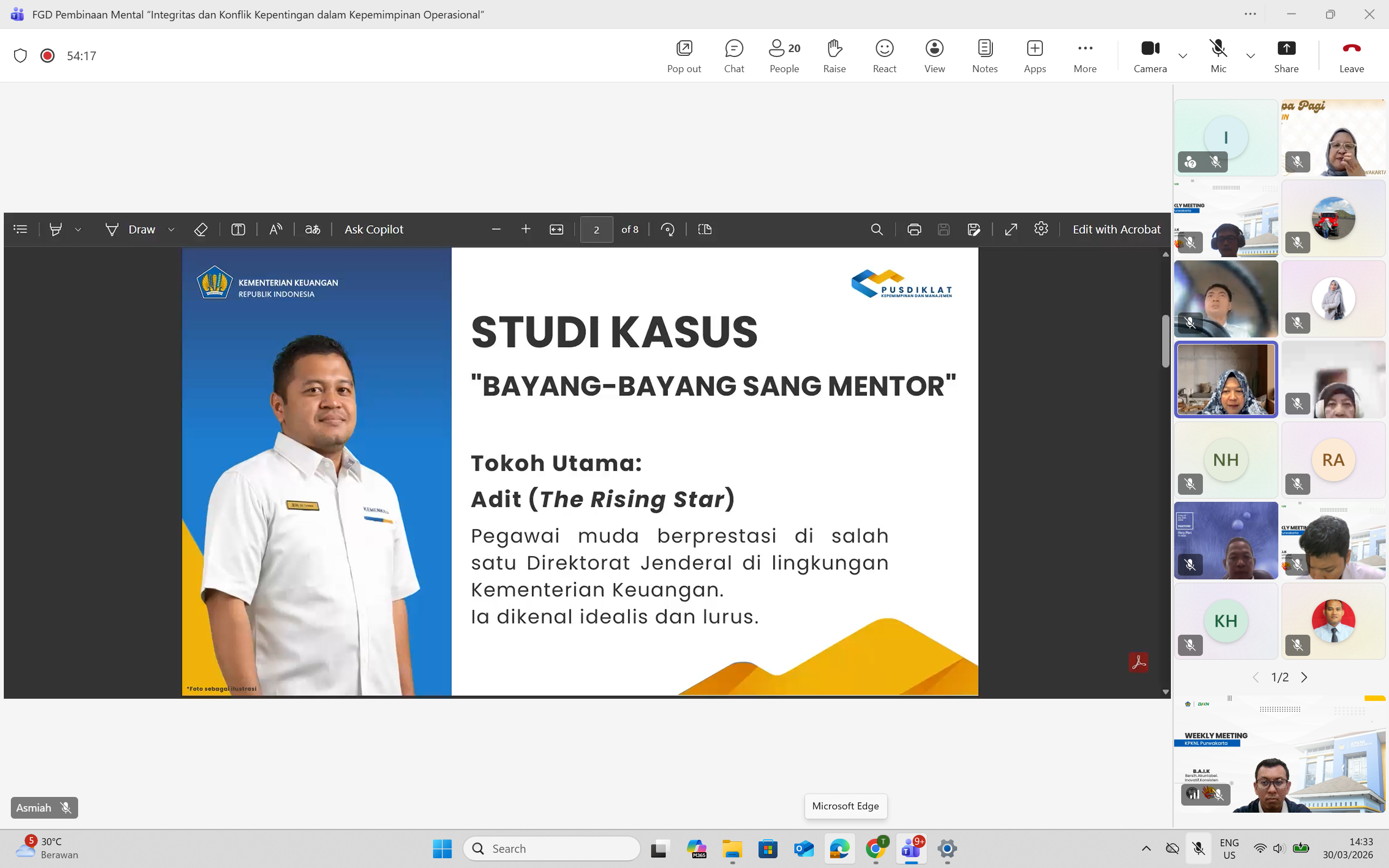Toggle the Camera off
This screenshot has width=1389, height=868.
pos(1150,49)
